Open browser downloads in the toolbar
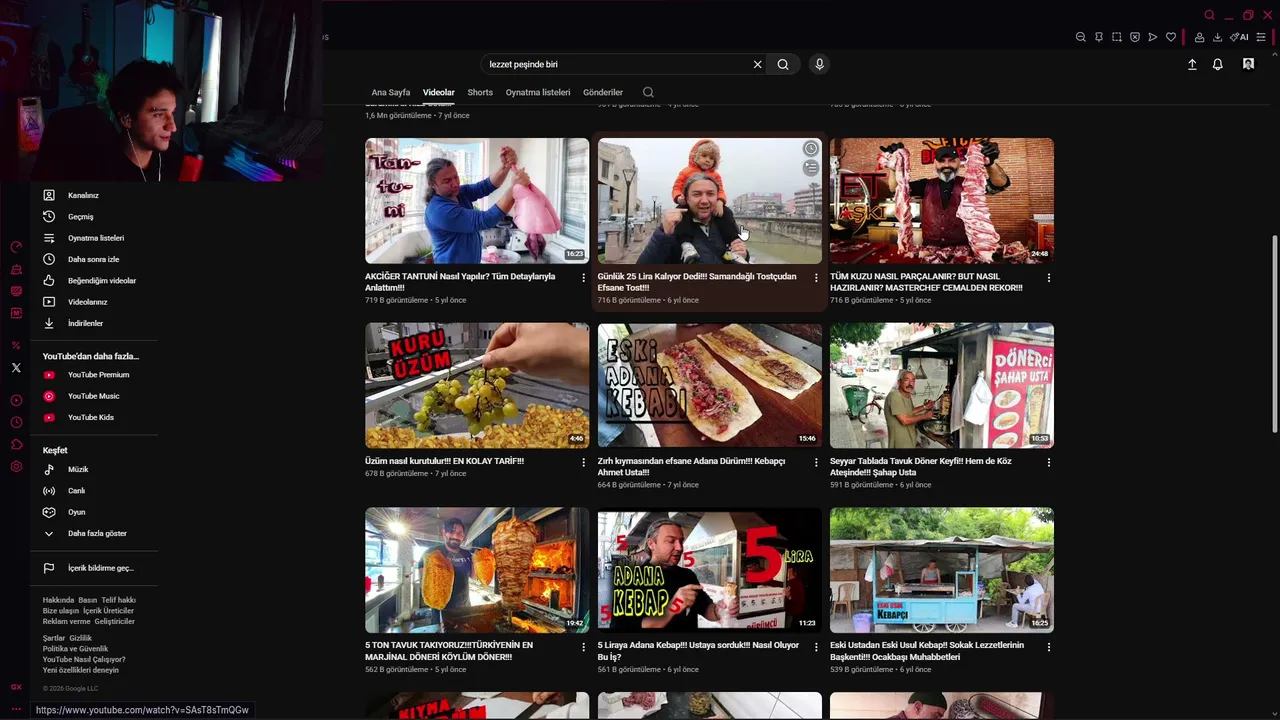This screenshot has height=720, width=1280. (x=1217, y=37)
